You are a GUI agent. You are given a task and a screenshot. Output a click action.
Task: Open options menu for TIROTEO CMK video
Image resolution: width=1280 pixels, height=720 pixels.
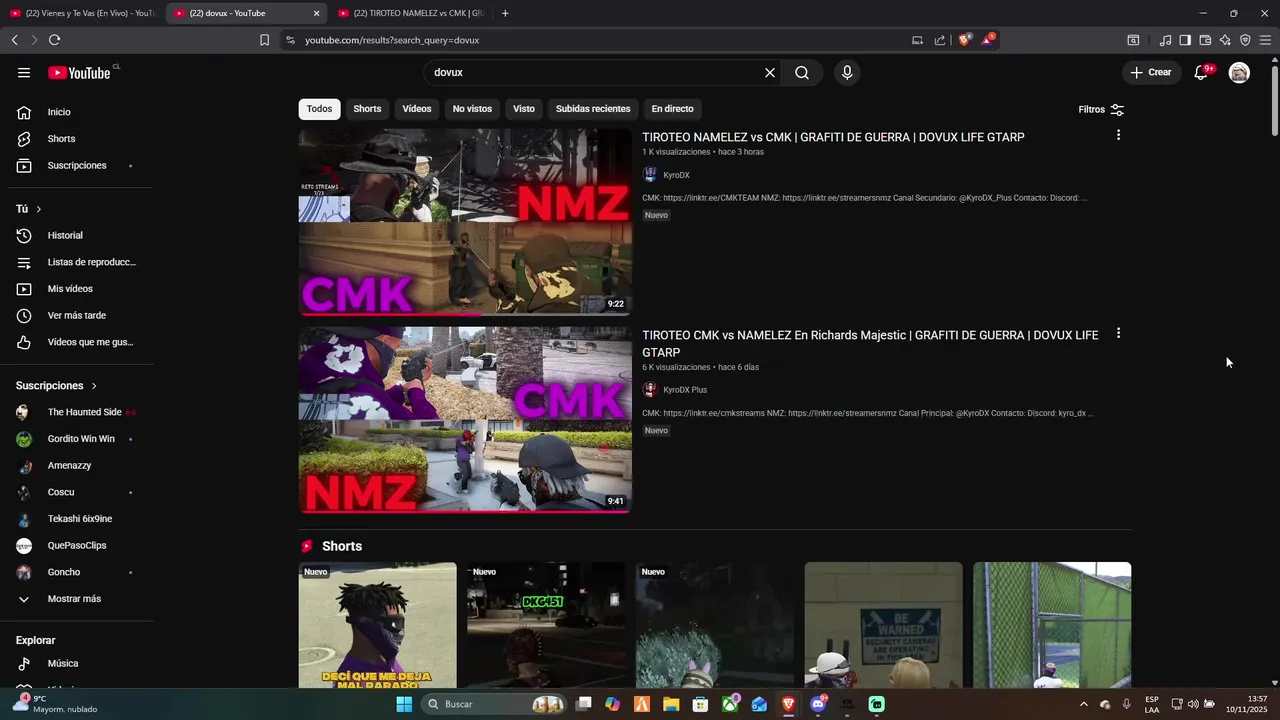[1118, 333]
